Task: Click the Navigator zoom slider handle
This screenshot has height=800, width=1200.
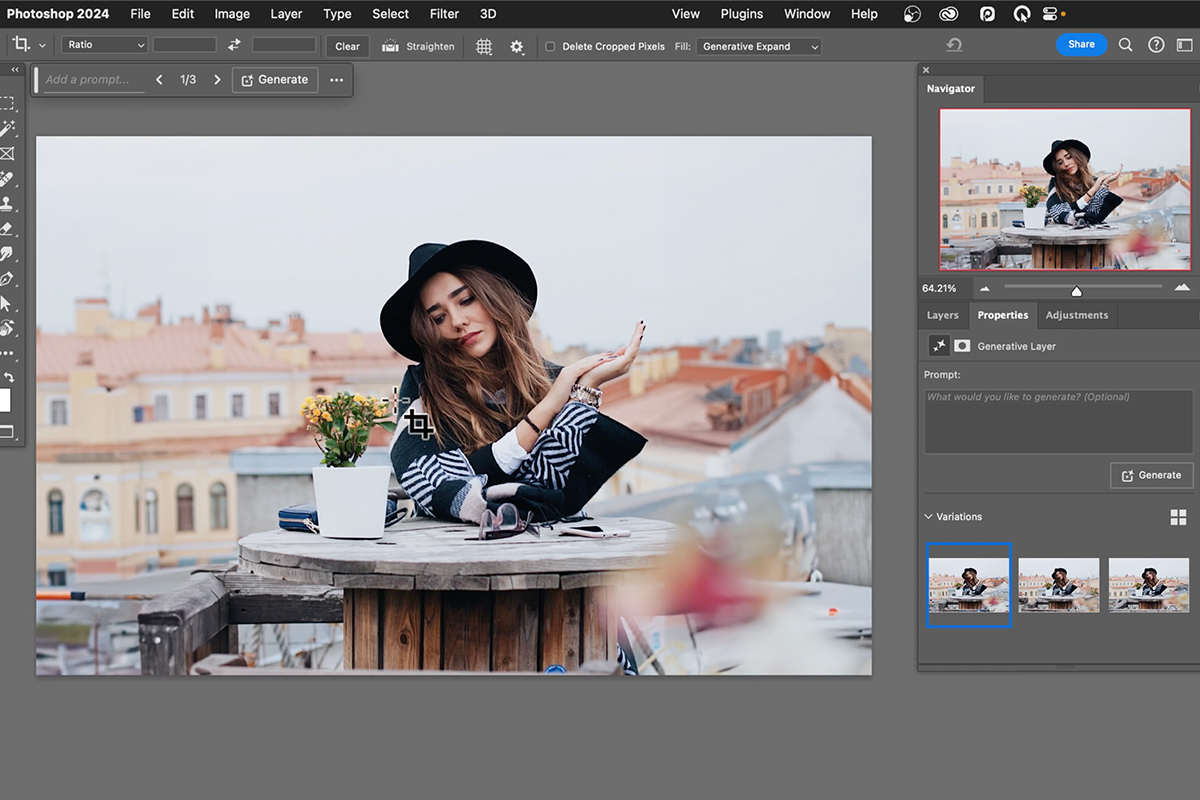Action: [x=1076, y=291]
